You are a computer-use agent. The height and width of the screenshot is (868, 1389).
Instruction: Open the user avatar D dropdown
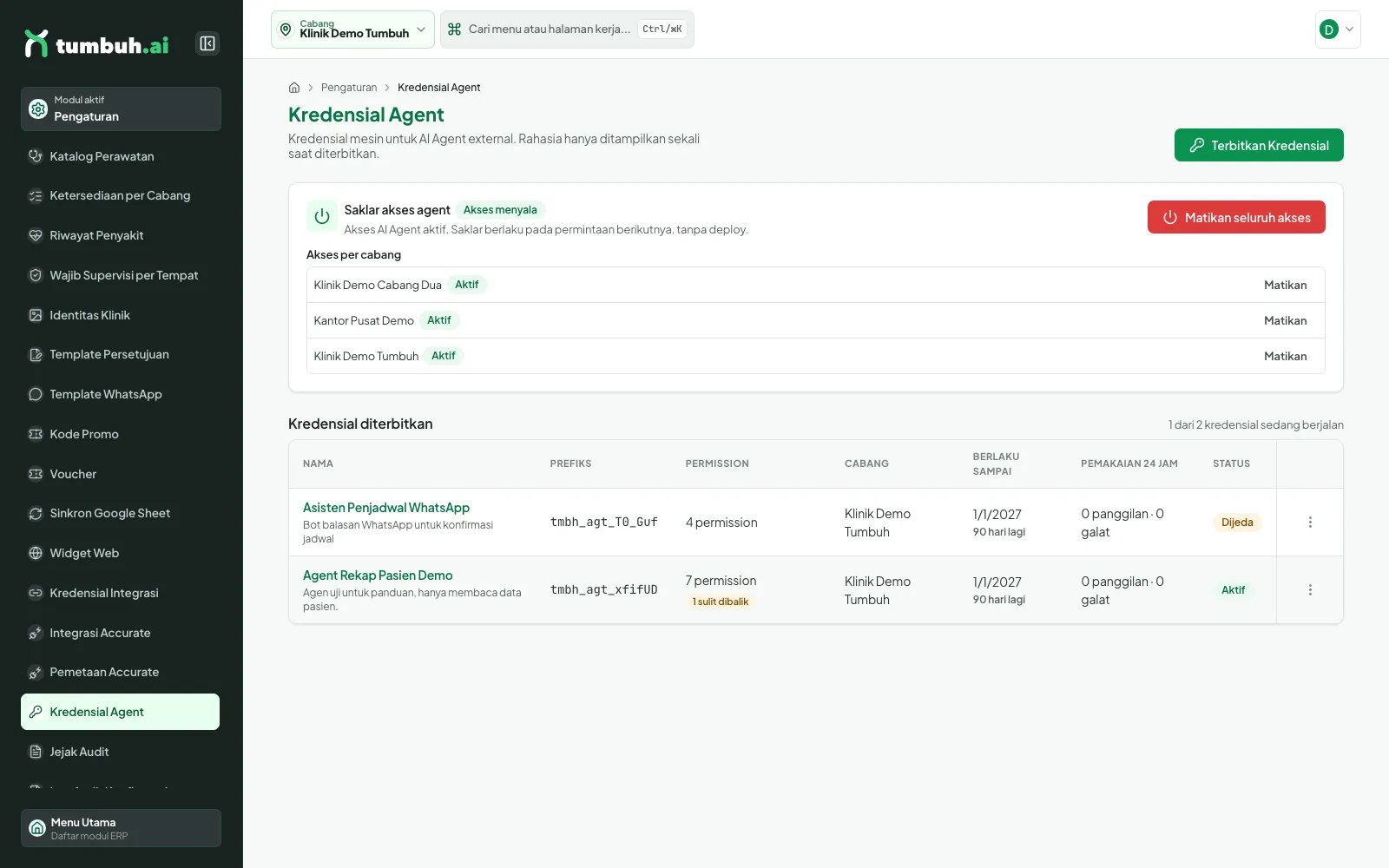pos(1338,30)
